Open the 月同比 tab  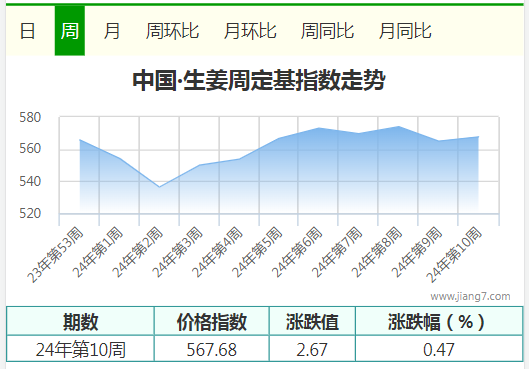click(x=405, y=31)
